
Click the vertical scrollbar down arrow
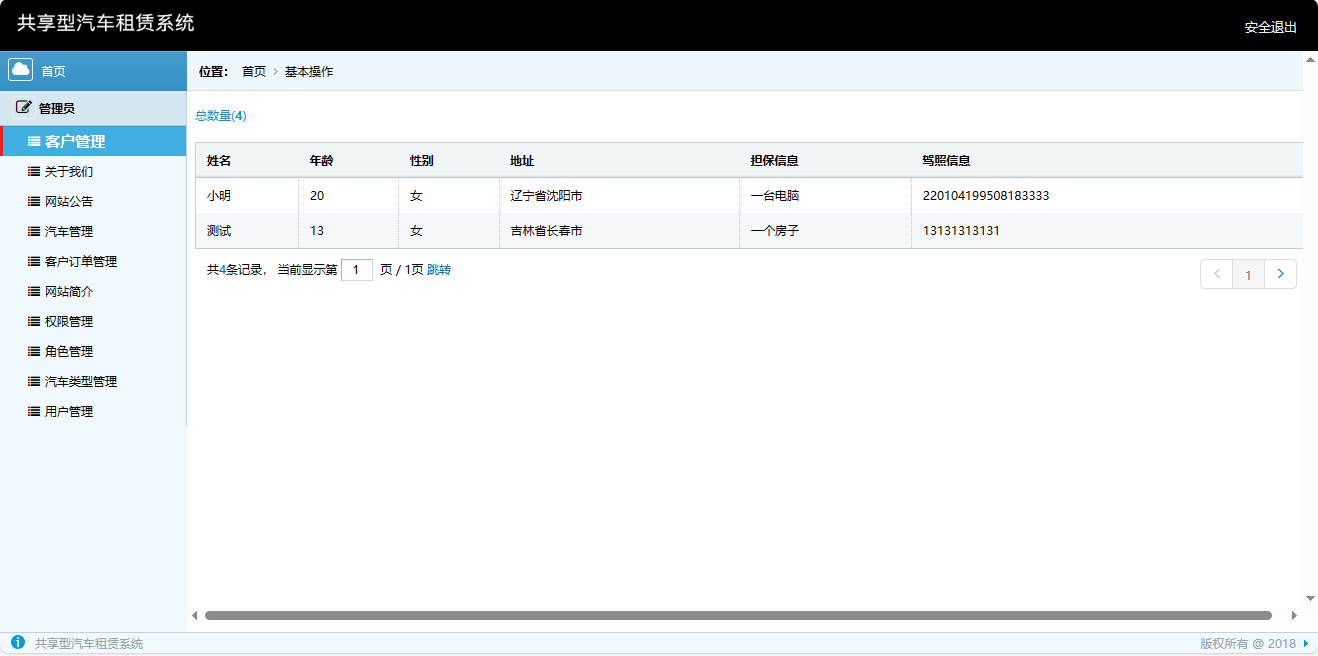(1310, 598)
